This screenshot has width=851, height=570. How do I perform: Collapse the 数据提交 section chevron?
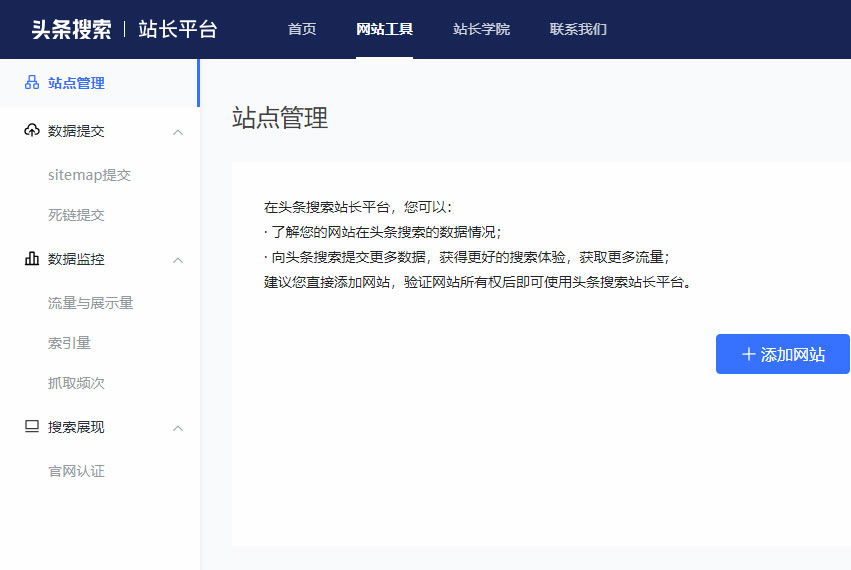coord(178,132)
